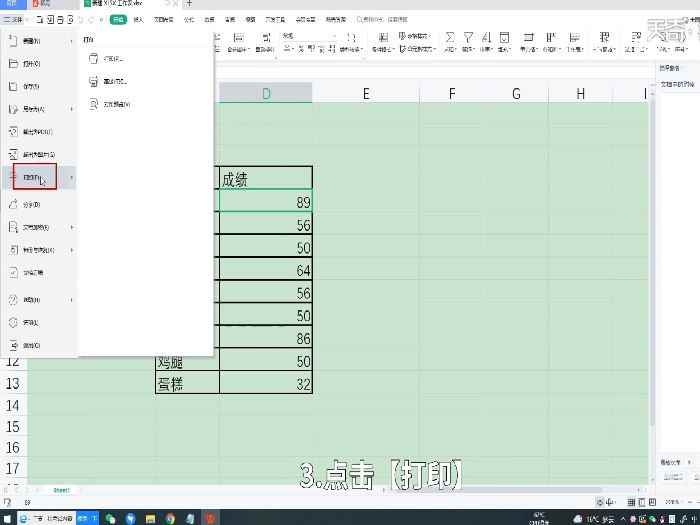Image resolution: width=700 pixels, height=525 pixels.
Task: Click the AutoSum sigma icon in ribbon
Action: point(451,38)
